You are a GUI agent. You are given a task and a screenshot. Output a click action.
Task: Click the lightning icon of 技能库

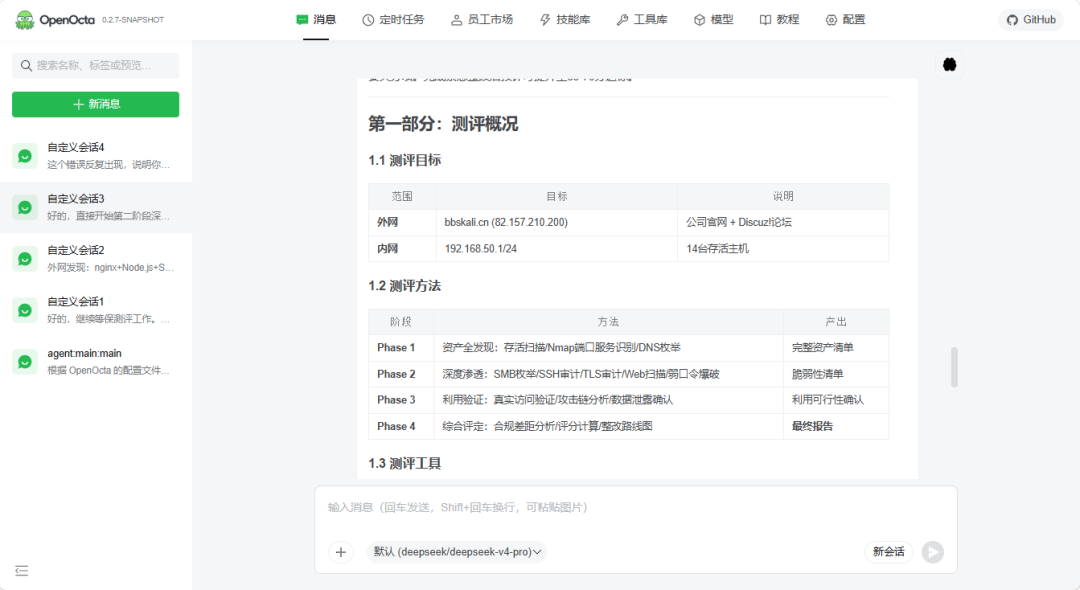[x=546, y=20]
